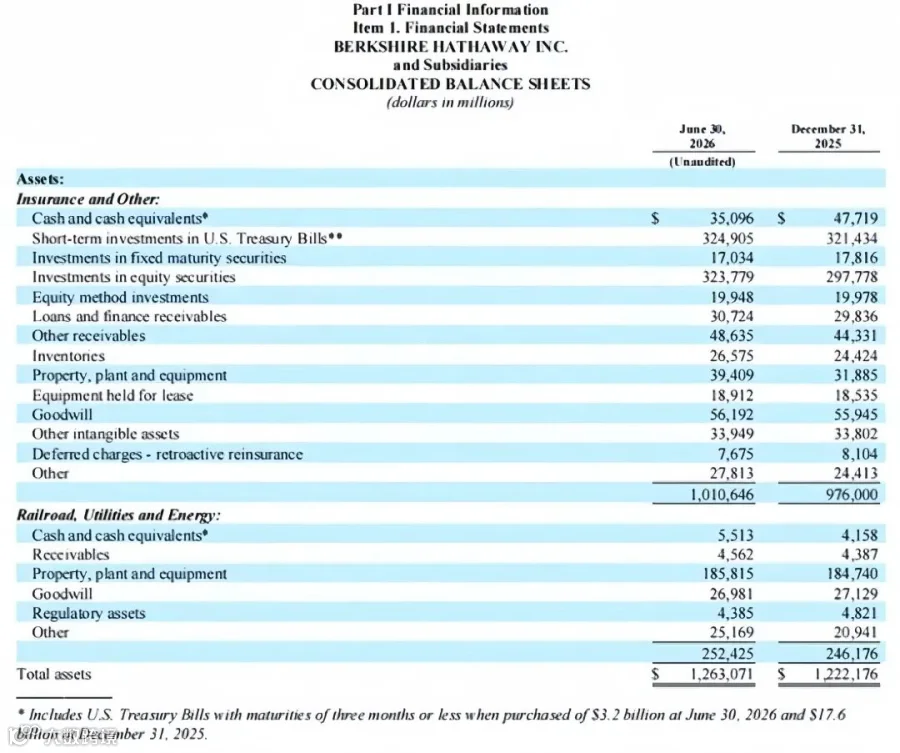Click the footnote about U.S. Treasury Bills
Screen dimensions: 900x753
pos(431,724)
